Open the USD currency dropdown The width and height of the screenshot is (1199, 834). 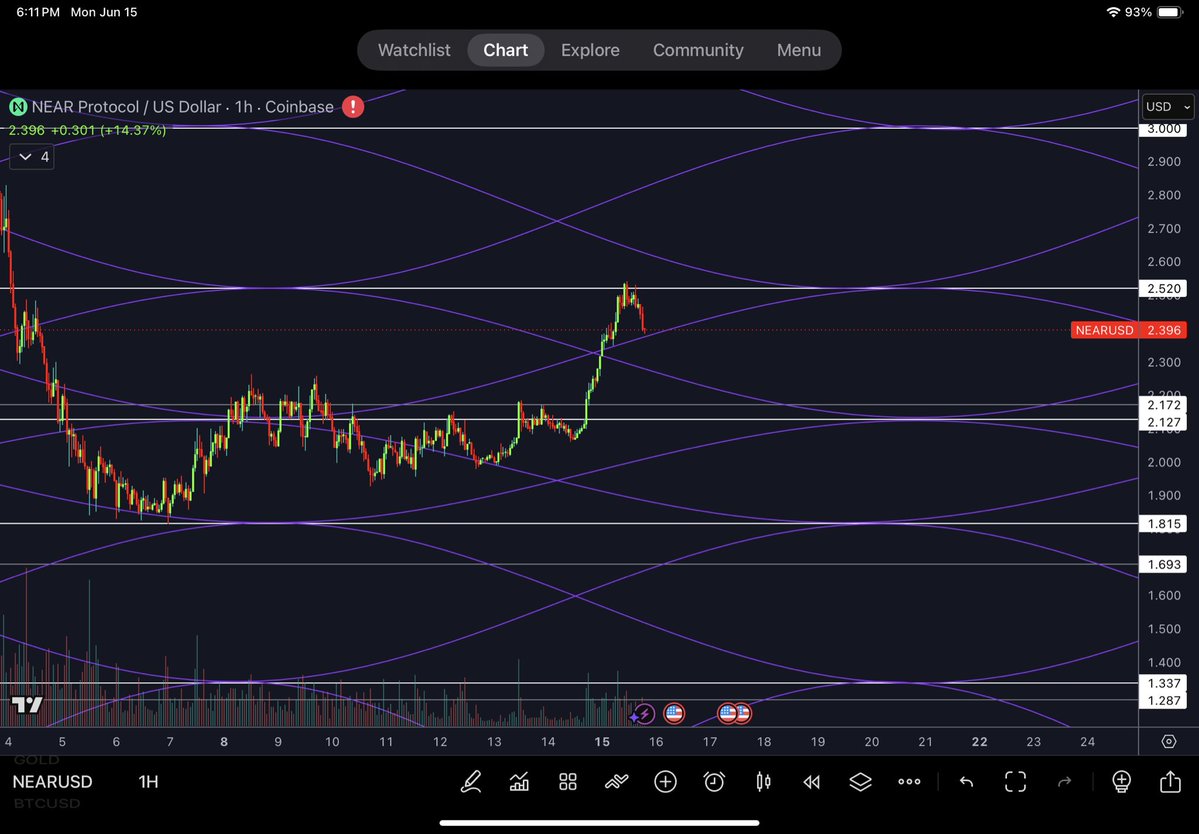(1168, 107)
